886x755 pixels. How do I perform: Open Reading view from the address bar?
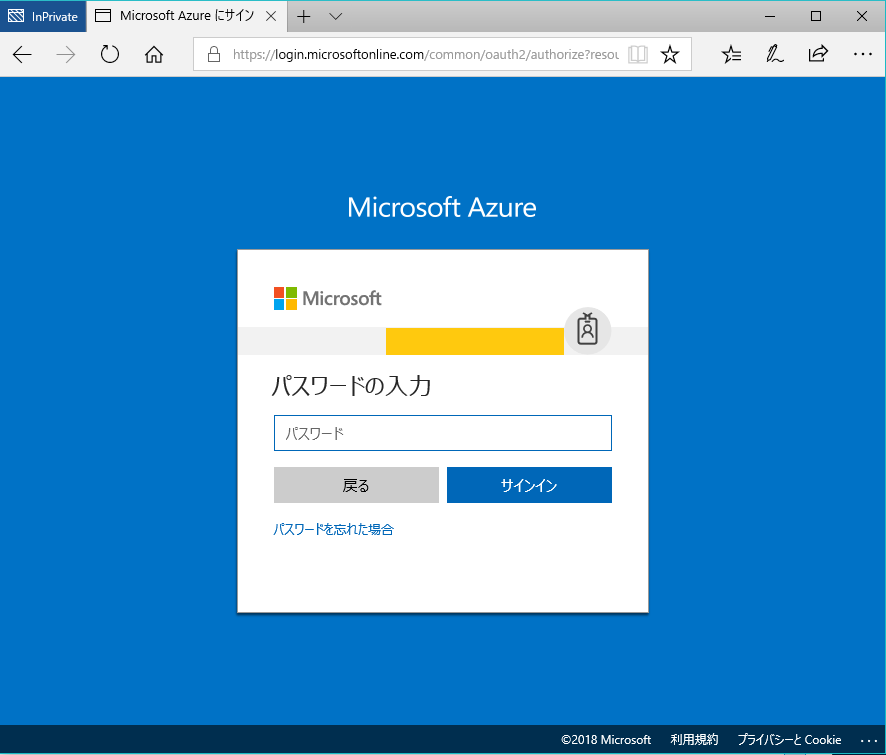tap(637, 55)
